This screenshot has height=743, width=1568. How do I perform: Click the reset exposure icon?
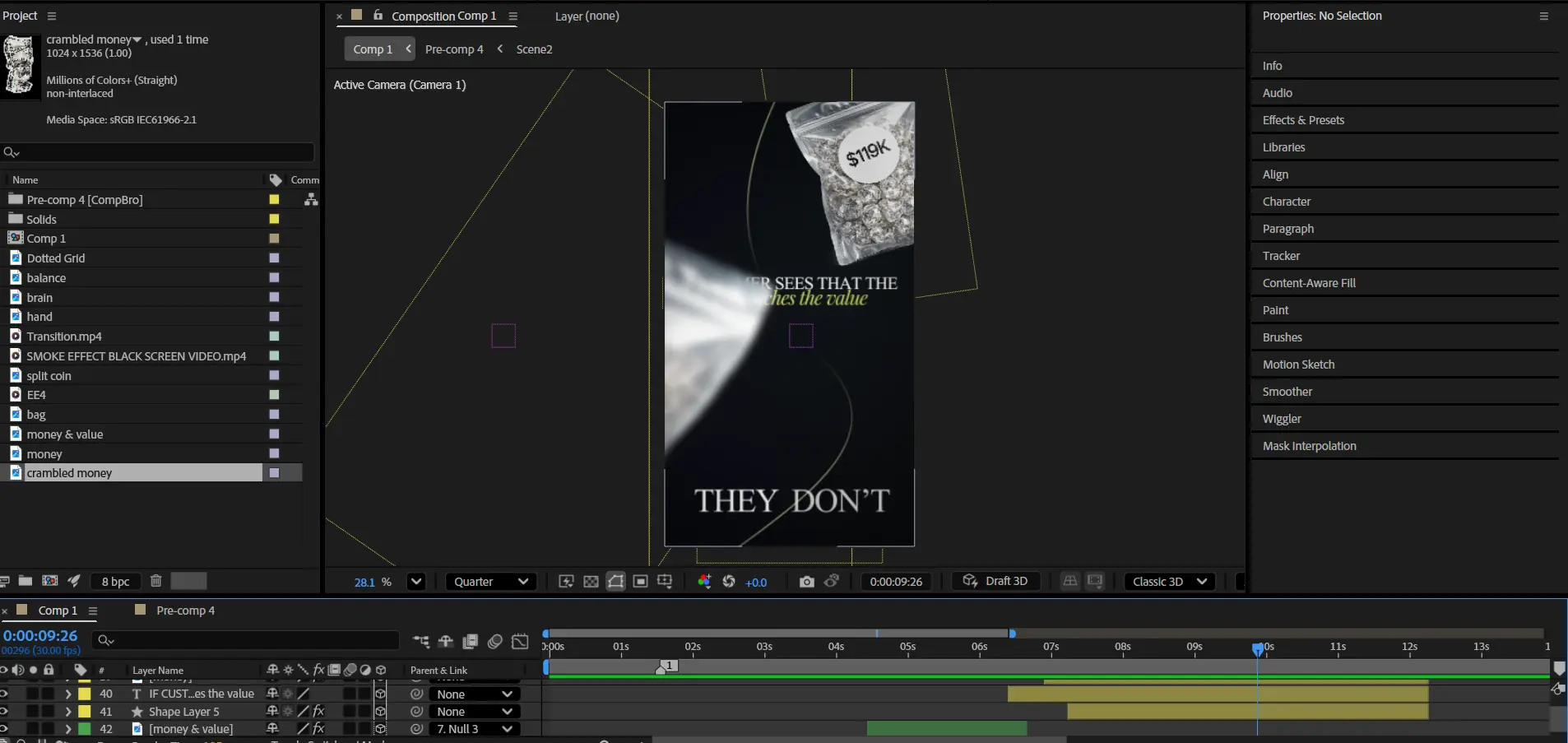(729, 582)
